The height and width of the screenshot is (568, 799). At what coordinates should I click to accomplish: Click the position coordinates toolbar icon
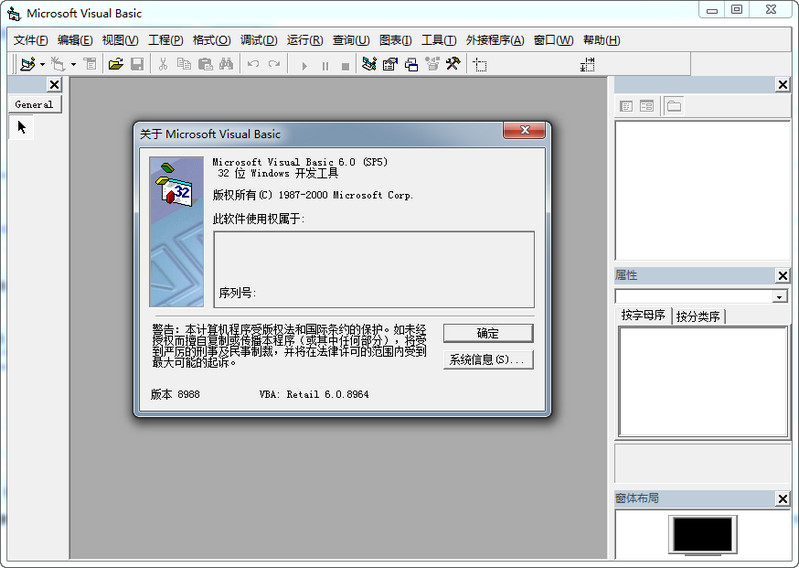[x=480, y=65]
